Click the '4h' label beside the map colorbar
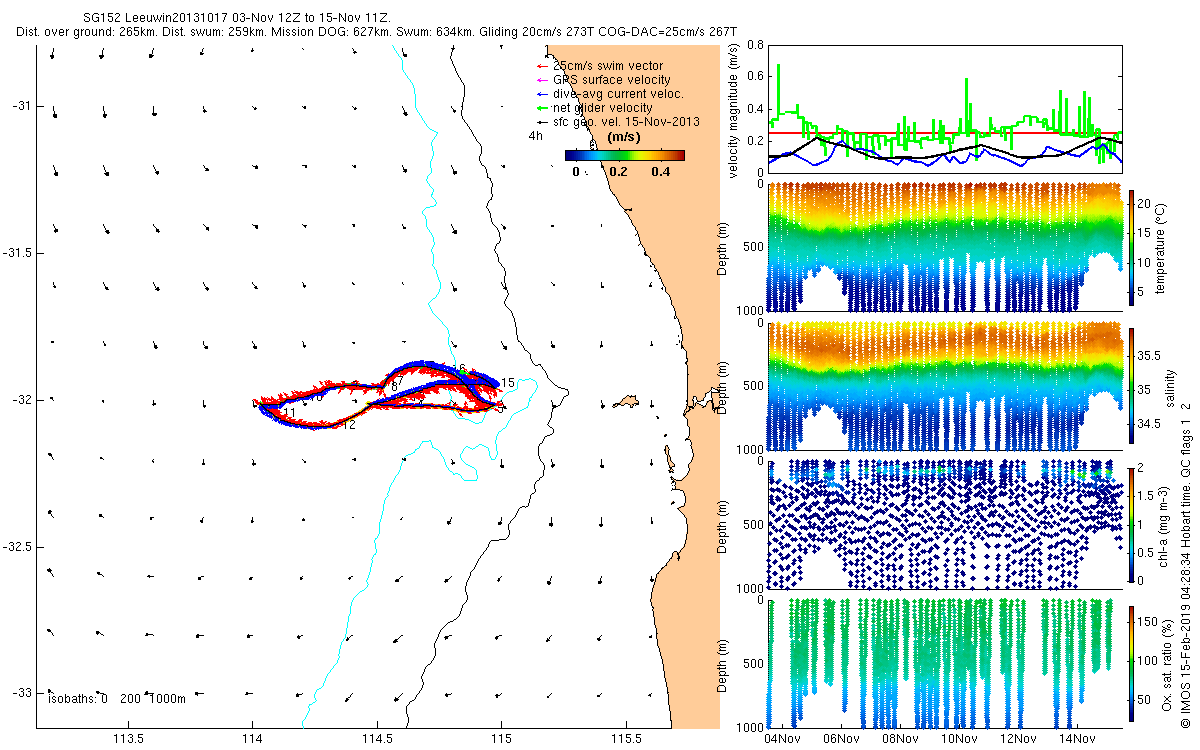The height and width of the screenshot is (750, 1200). [536, 137]
